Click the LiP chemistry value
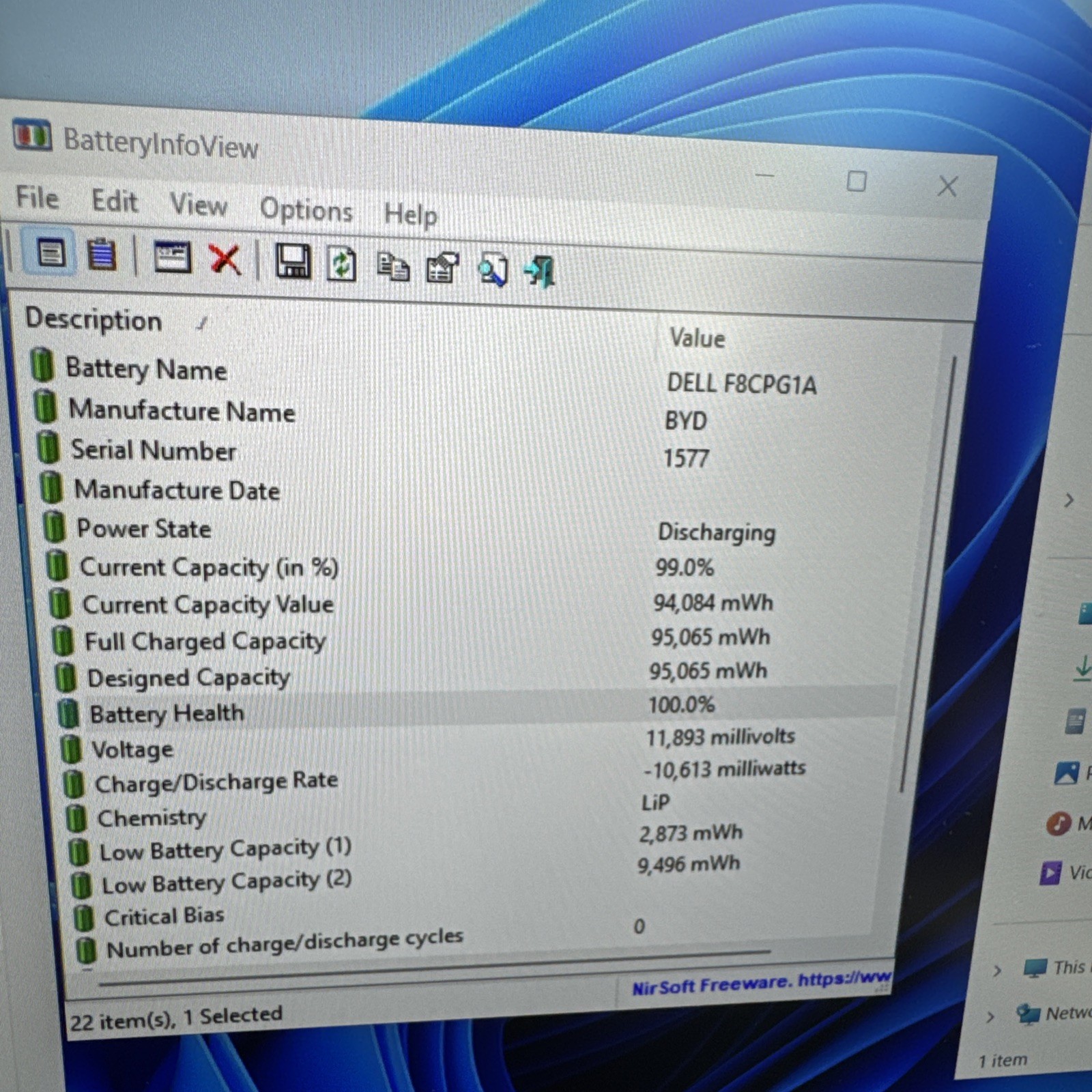1092x1092 pixels. 655,803
